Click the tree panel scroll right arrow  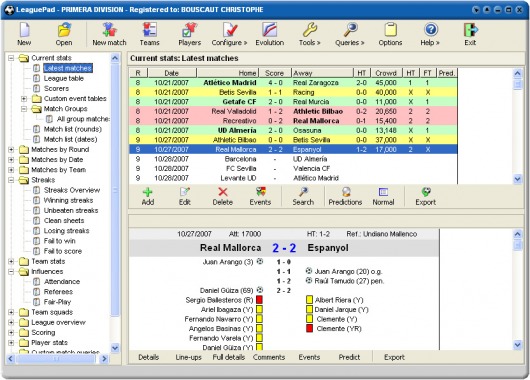coord(104,358)
